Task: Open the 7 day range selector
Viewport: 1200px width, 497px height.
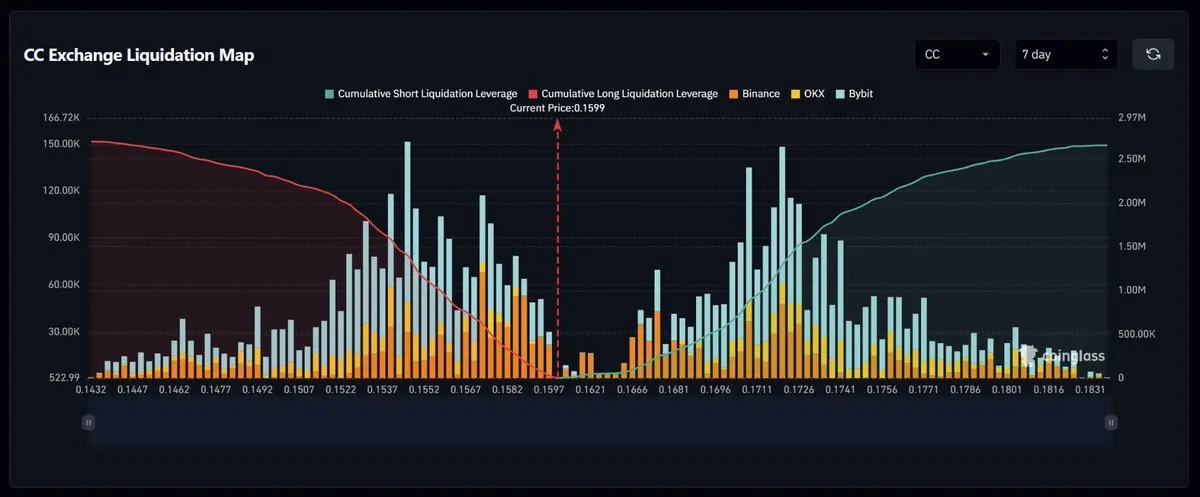Action: (1066, 54)
